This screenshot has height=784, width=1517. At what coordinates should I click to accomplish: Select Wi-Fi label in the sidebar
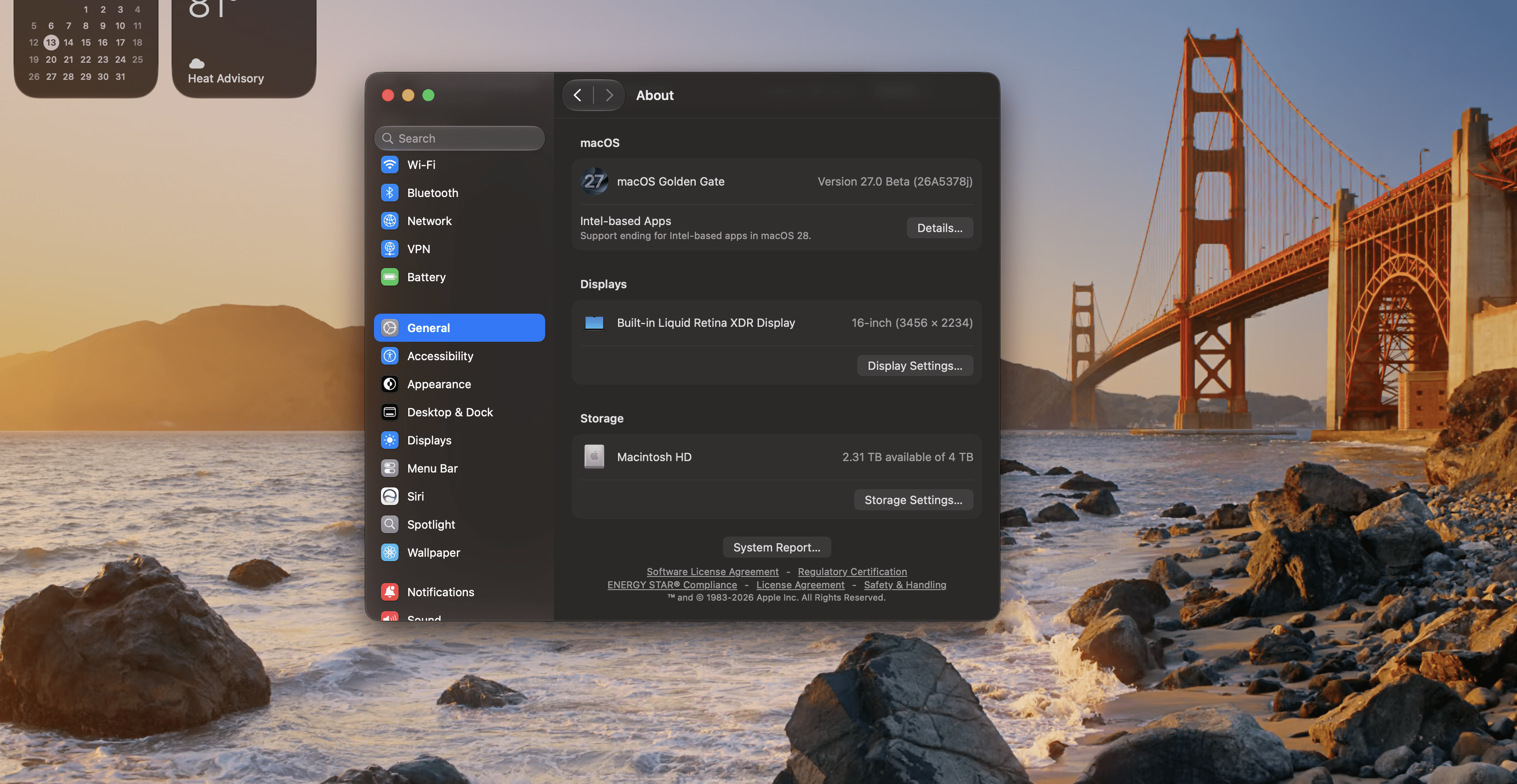tap(421, 165)
